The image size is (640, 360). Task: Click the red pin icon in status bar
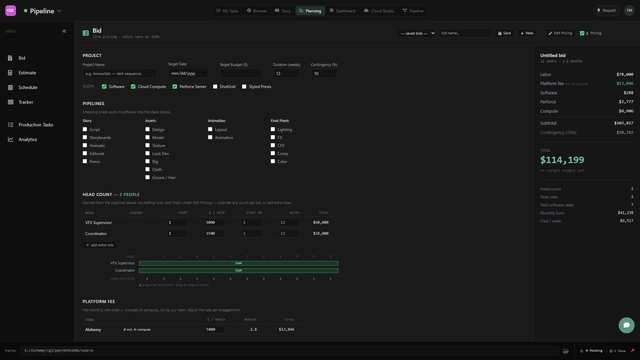[633, 351]
